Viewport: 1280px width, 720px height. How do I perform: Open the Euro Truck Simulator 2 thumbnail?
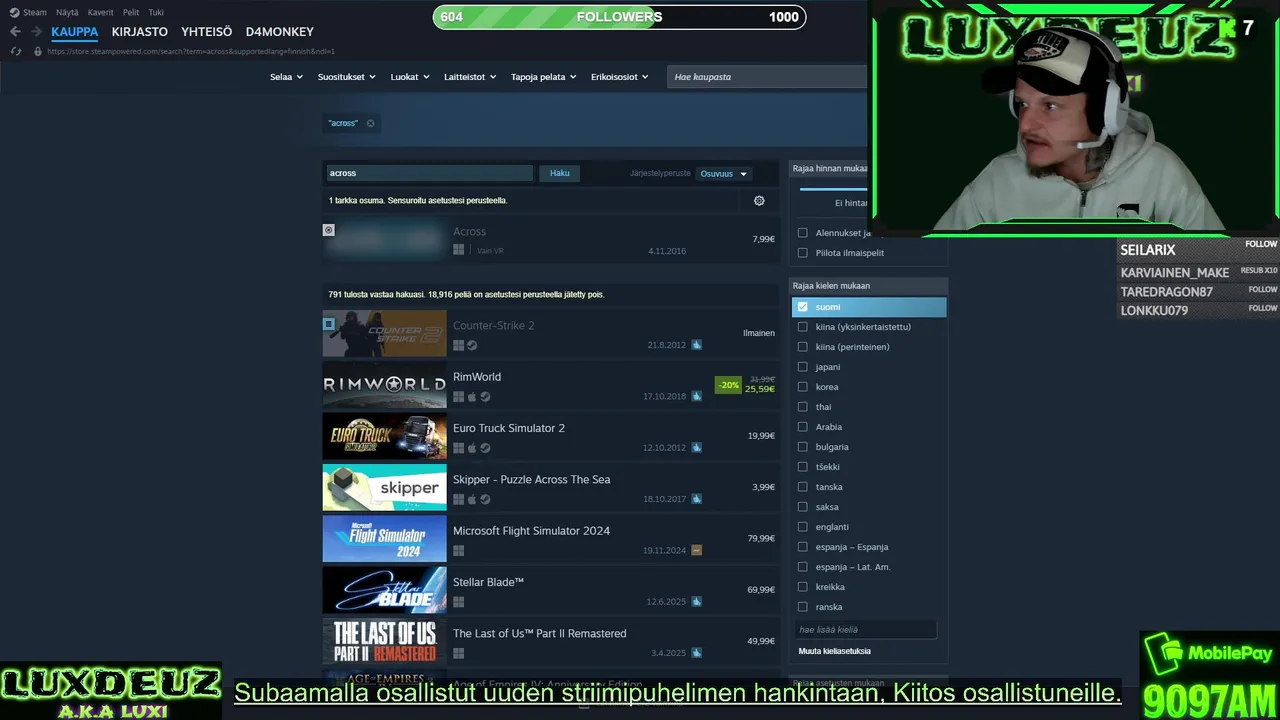(384, 436)
